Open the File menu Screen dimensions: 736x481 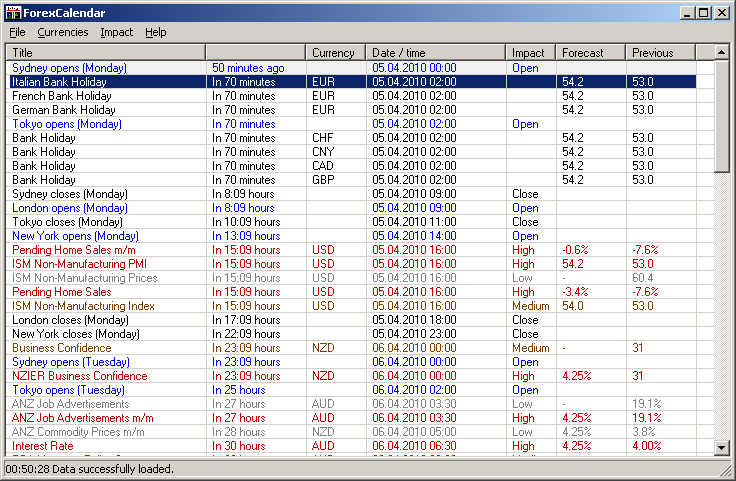[17, 32]
